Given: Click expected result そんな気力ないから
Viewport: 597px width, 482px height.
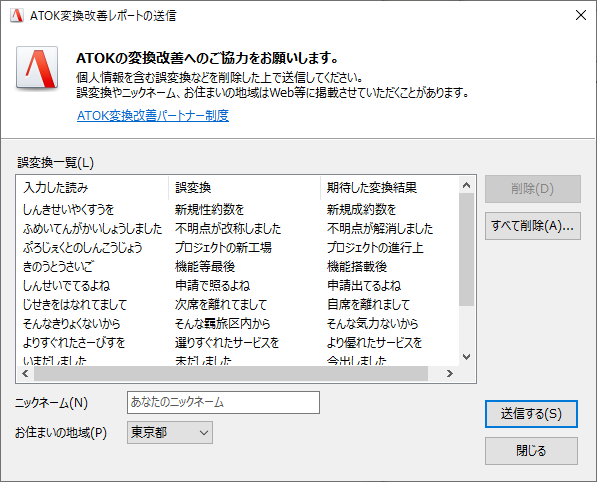Looking at the screenshot, I should [372, 324].
